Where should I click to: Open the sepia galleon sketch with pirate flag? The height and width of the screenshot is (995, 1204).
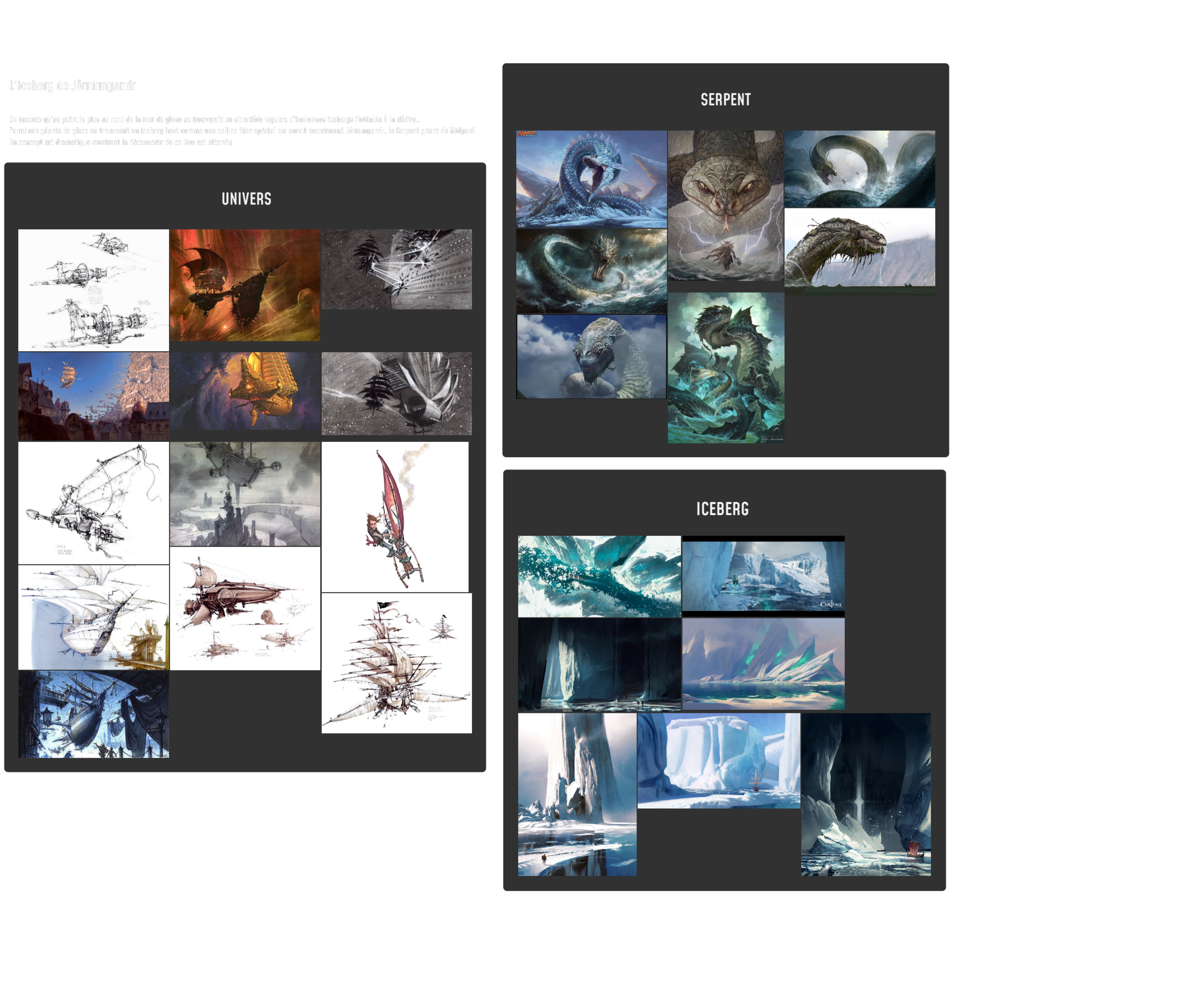(x=396, y=663)
